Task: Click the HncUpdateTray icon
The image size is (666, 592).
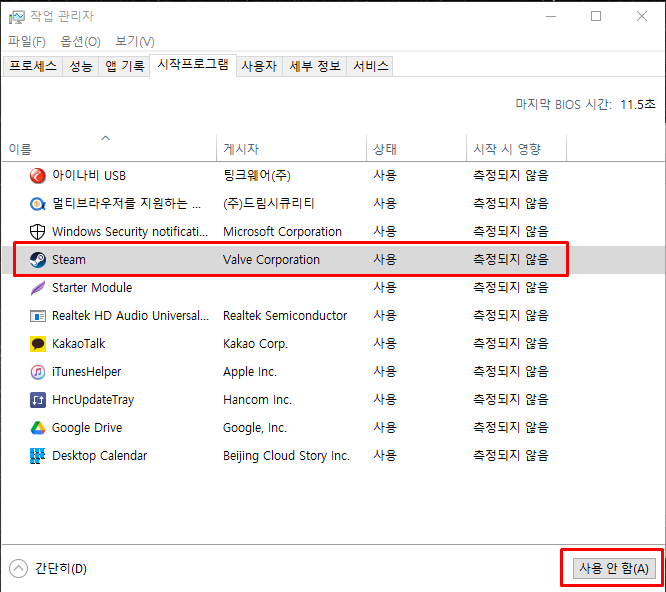Action: click(x=37, y=400)
